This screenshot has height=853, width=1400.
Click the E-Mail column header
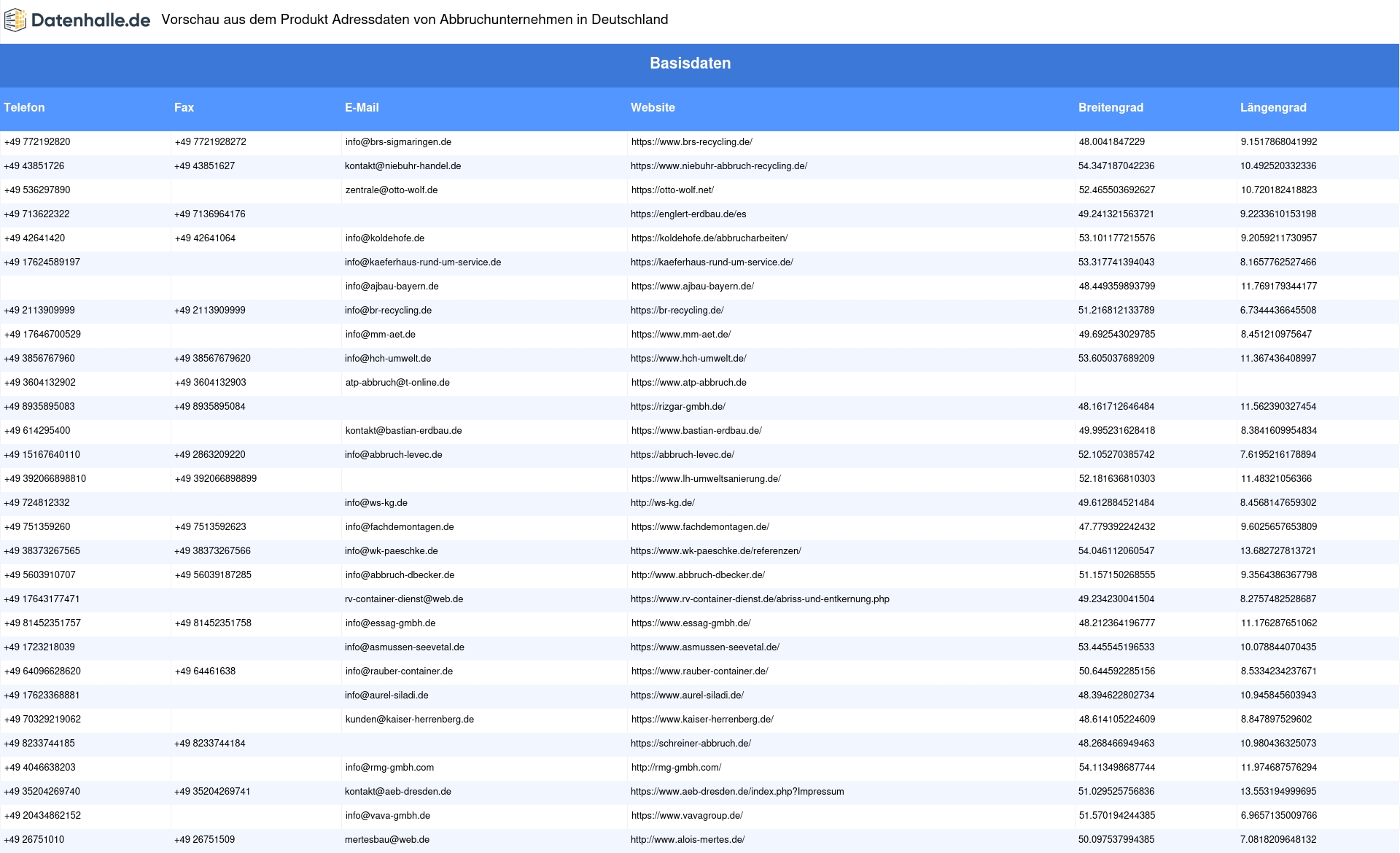coord(362,107)
